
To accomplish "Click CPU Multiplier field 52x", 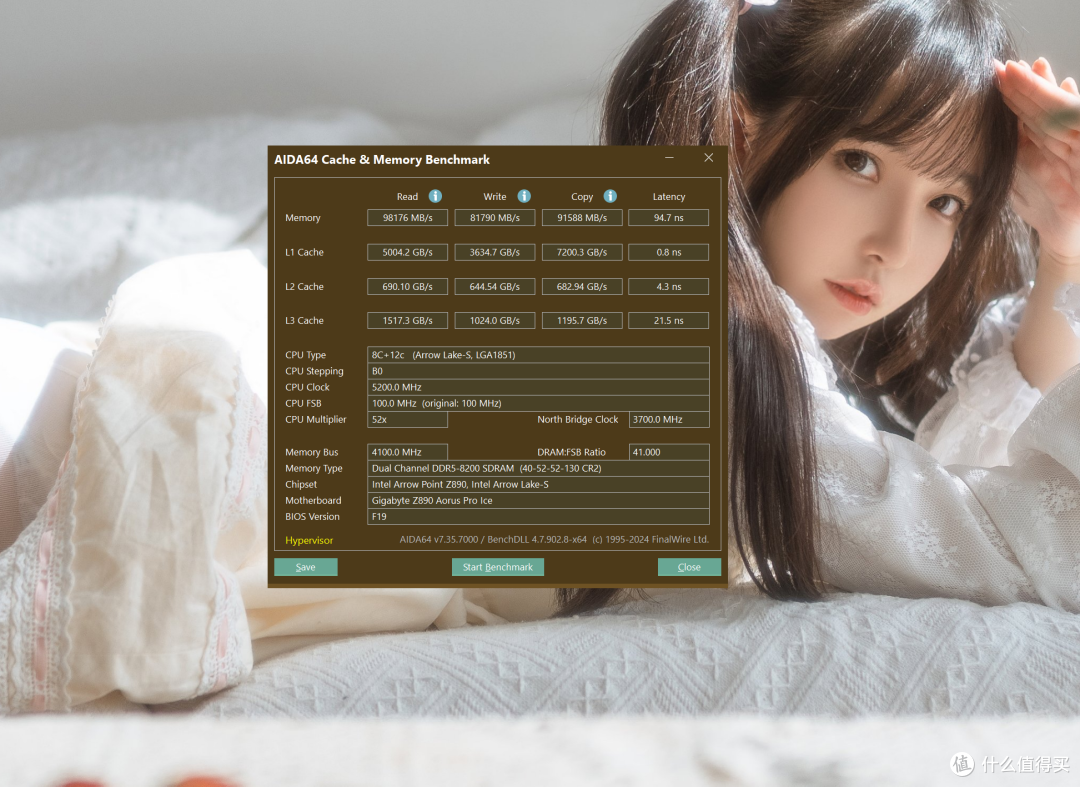I will [x=408, y=419].
